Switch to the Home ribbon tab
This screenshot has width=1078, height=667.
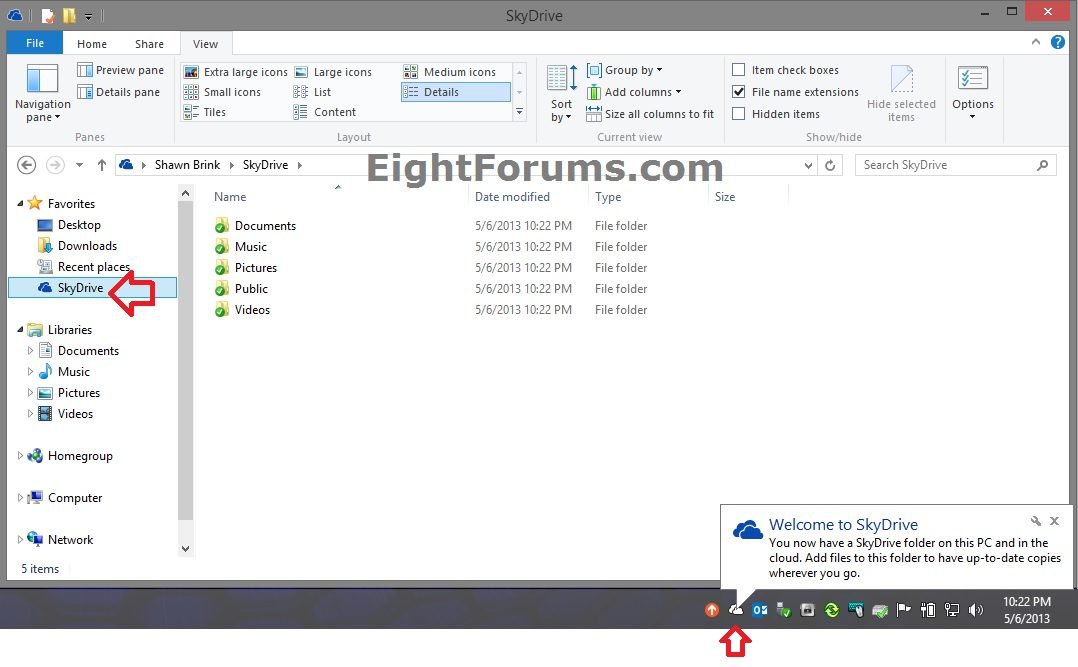tap(92, 43)
